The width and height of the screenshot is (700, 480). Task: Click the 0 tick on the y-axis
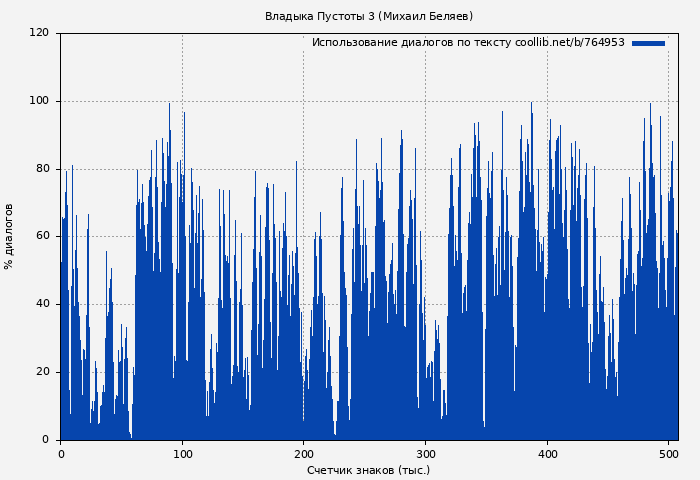coord(45,440)
